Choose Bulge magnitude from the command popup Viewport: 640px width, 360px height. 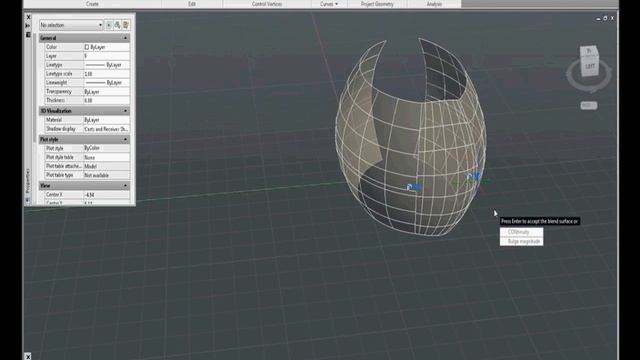pyautogui.click(x=522, y=241)
